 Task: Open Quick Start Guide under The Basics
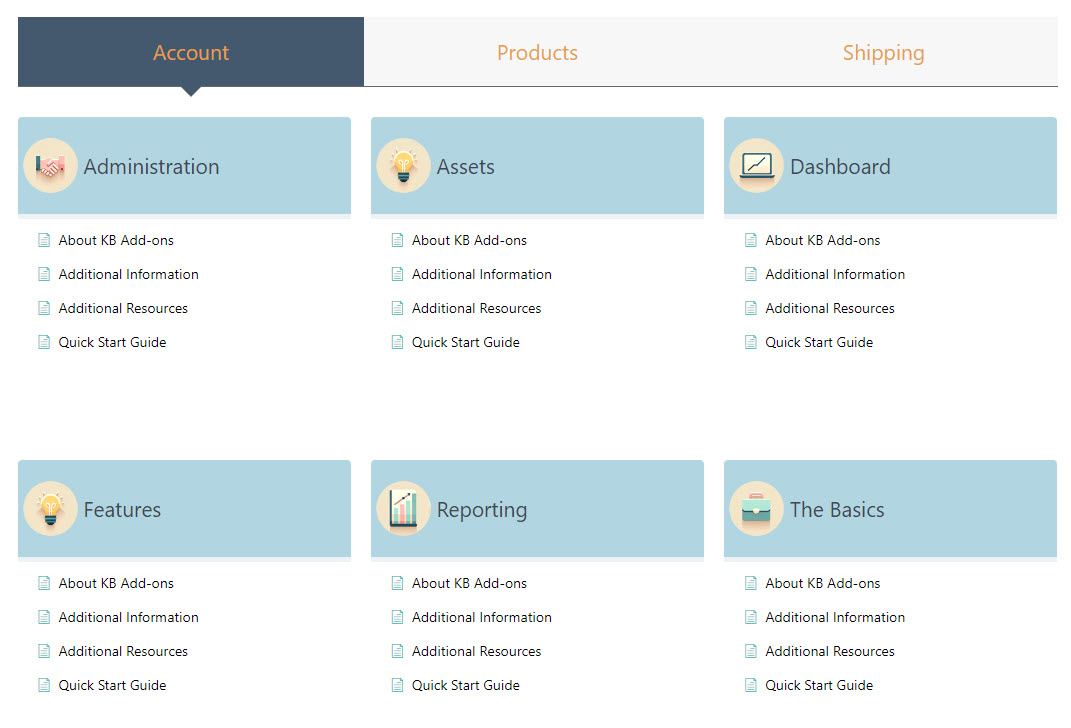[x=818, y=685]
